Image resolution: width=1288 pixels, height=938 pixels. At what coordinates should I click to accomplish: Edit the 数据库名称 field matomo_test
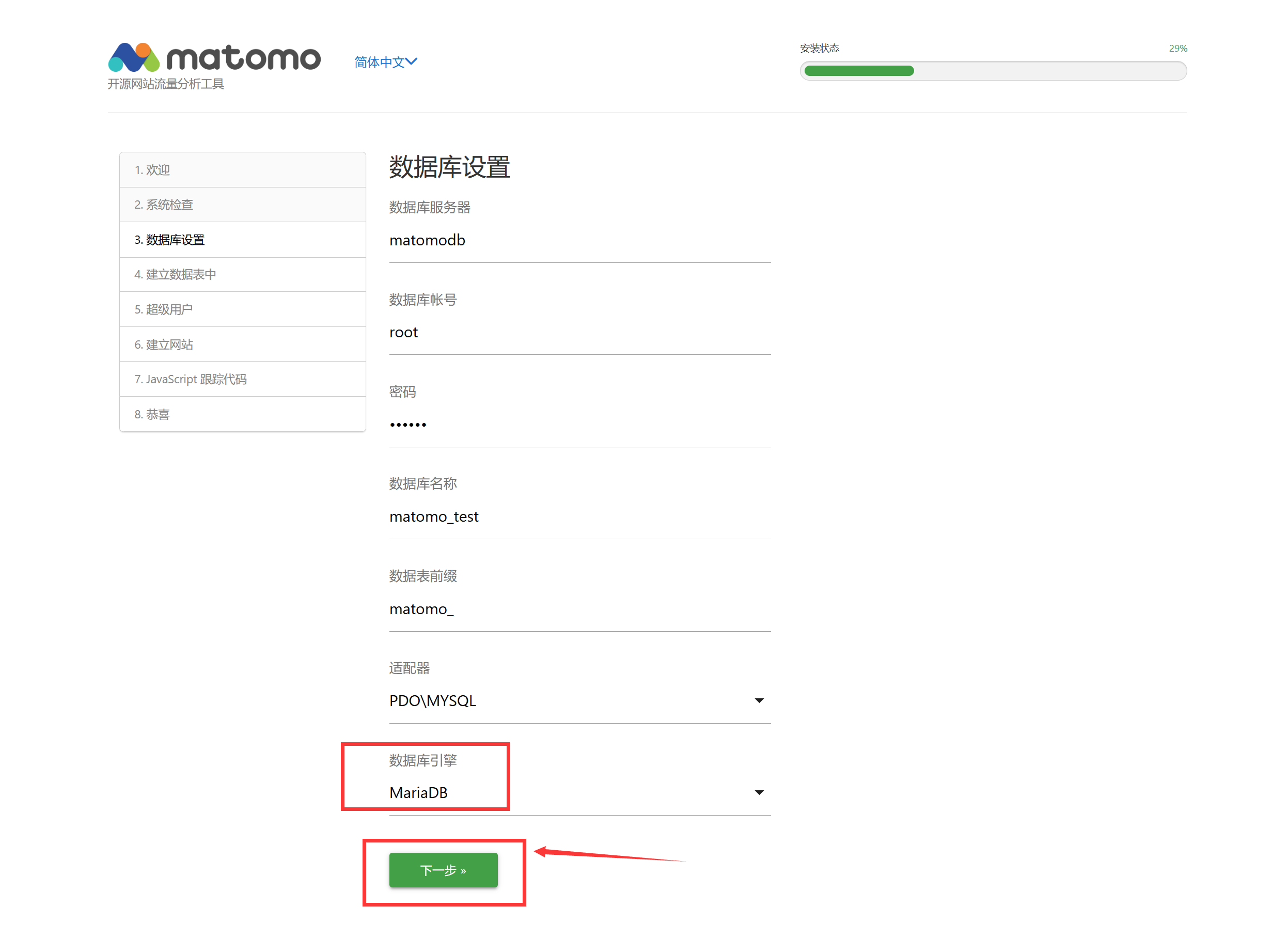579,517
